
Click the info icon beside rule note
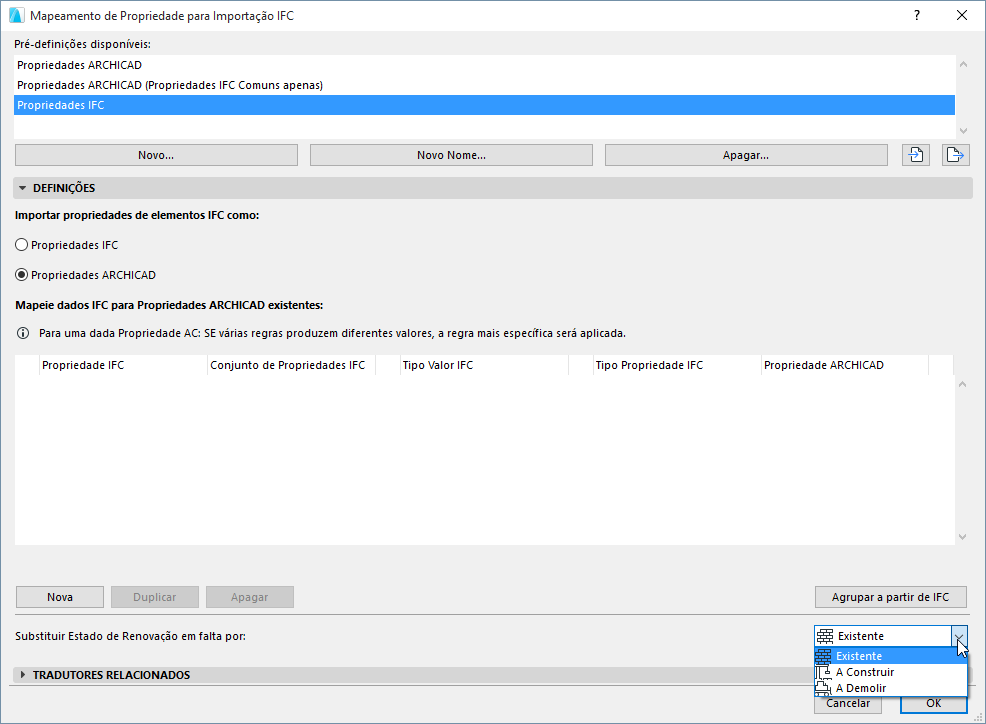pos(23,333)
